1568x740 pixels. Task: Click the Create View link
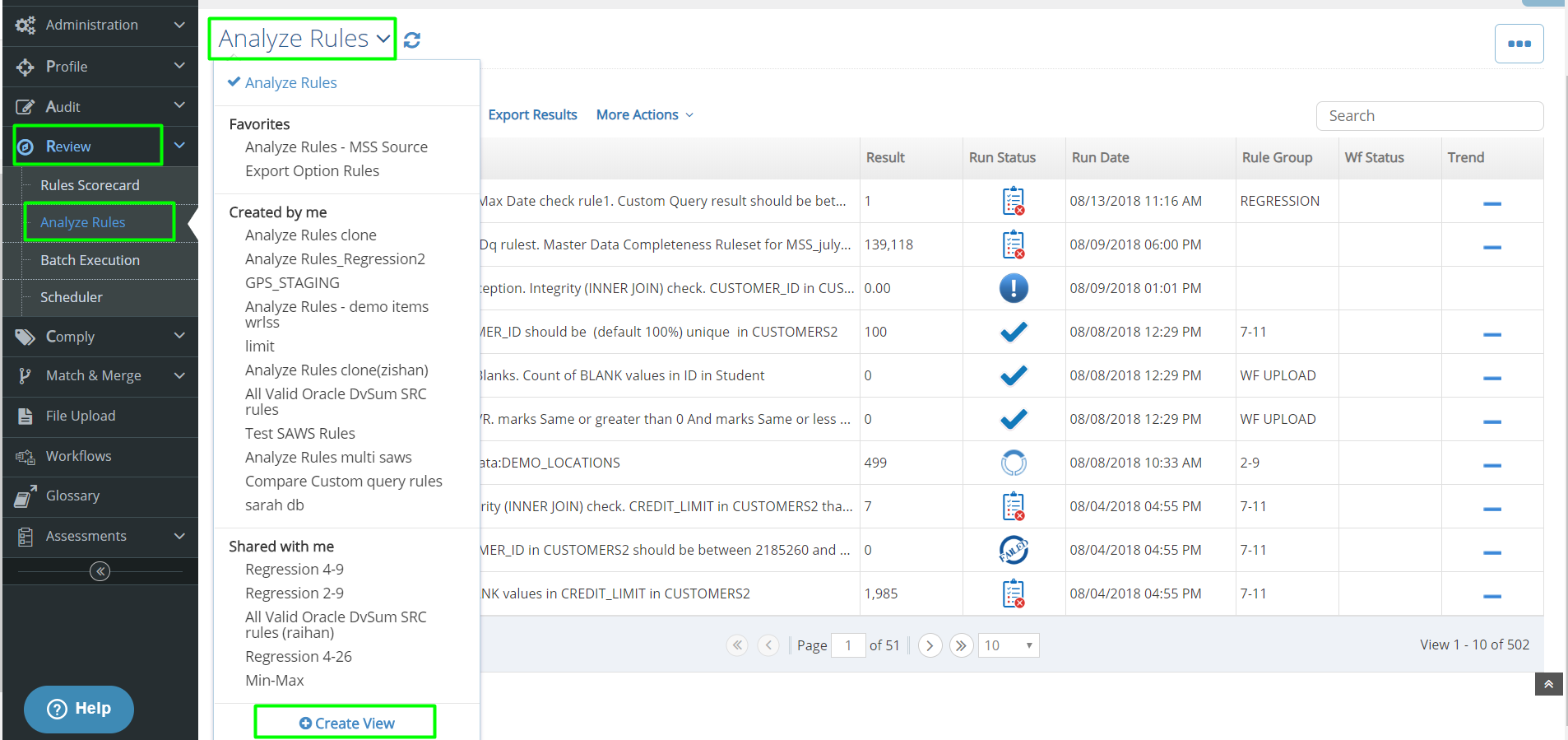point(346,724)
